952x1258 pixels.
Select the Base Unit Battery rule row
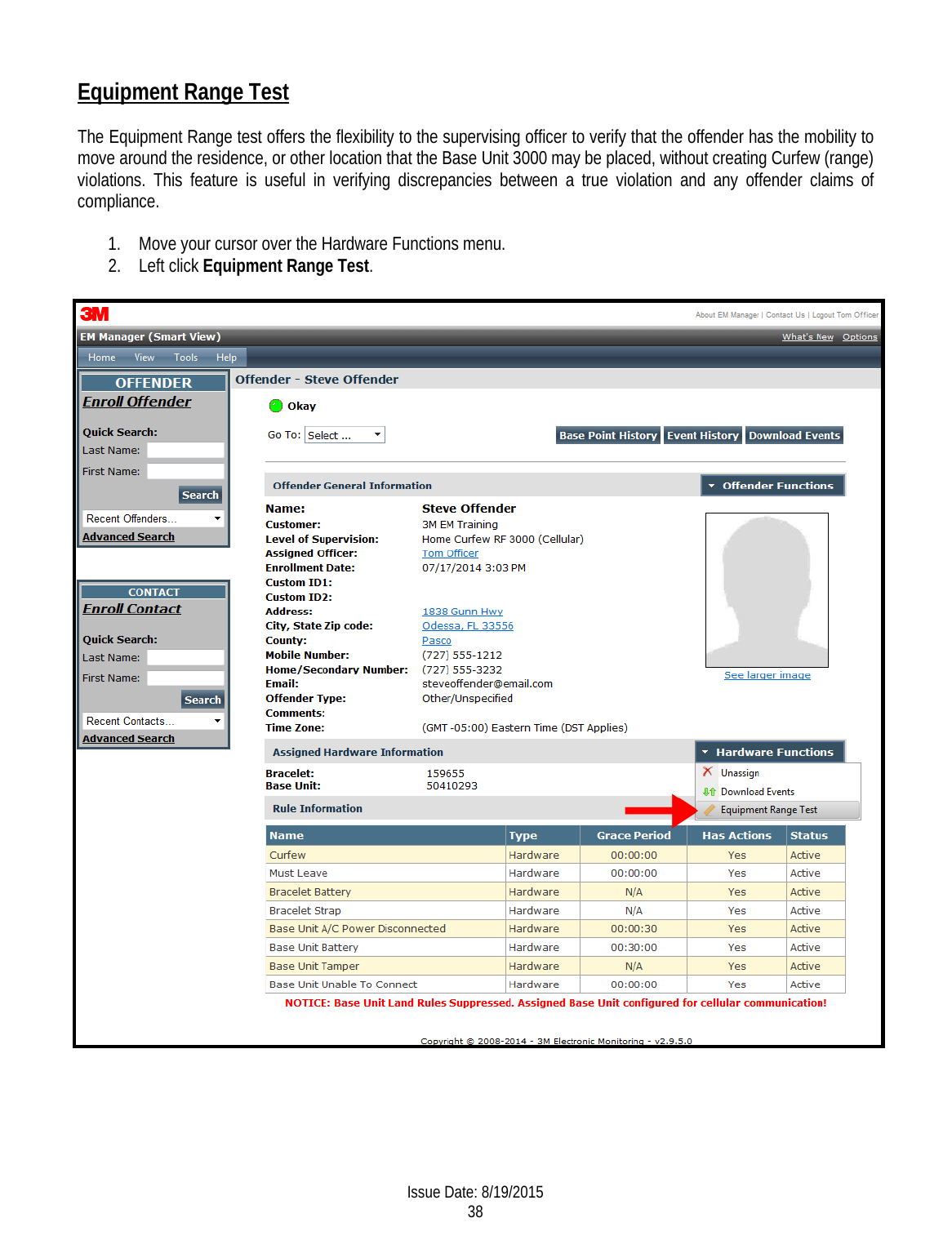pos(555,948)
